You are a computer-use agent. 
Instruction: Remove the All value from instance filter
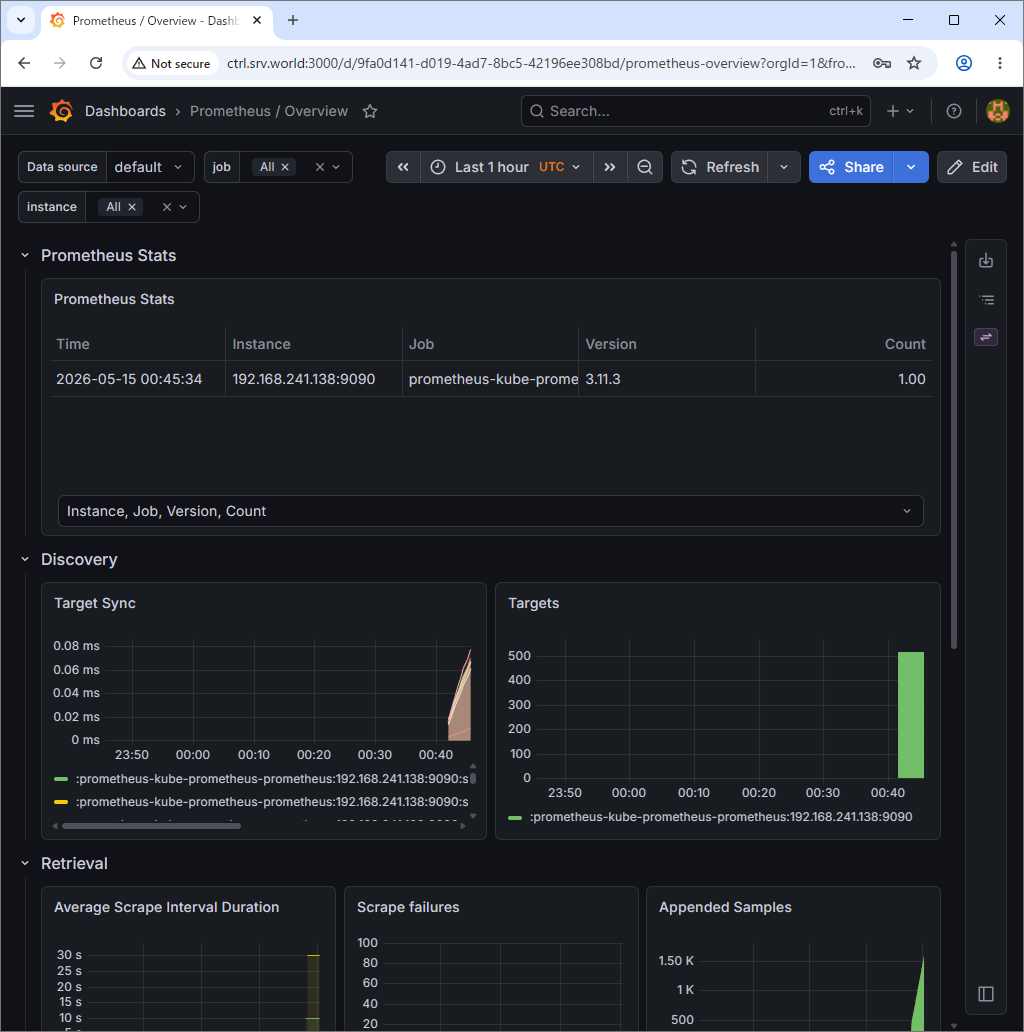(x=132, y=207)
